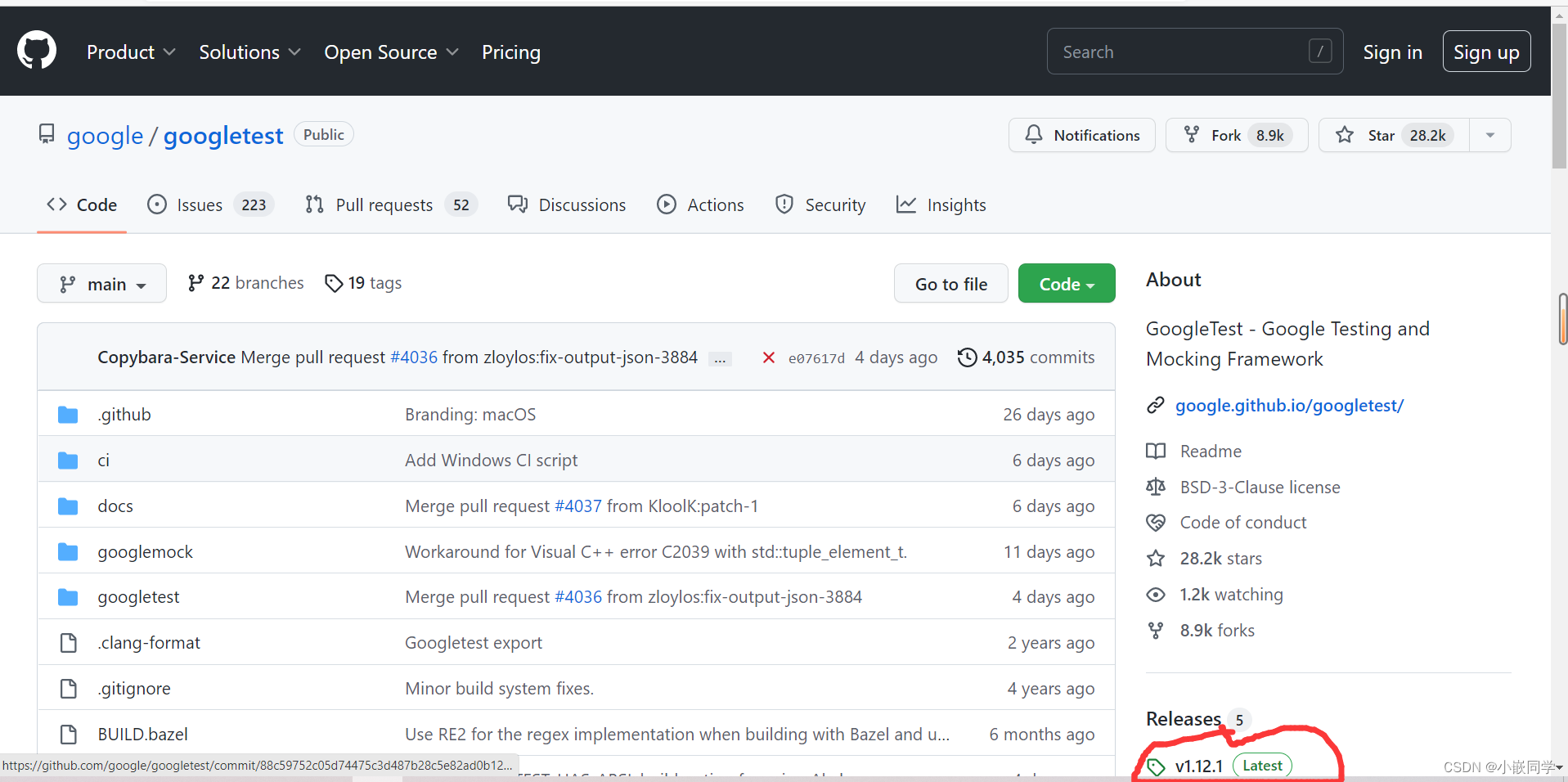The width and height of the screenshot is (1568, 782).
Task: Open the main branch selector dropdown
Action: tap(101, 283)
